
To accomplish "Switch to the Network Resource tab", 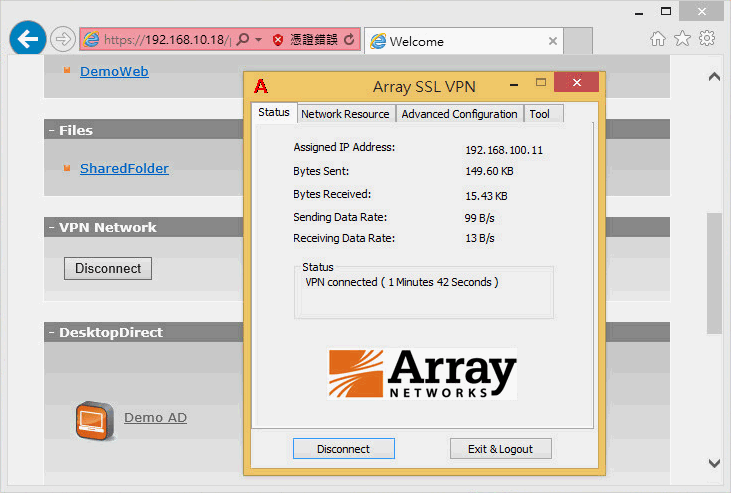I will pos(345,114).
